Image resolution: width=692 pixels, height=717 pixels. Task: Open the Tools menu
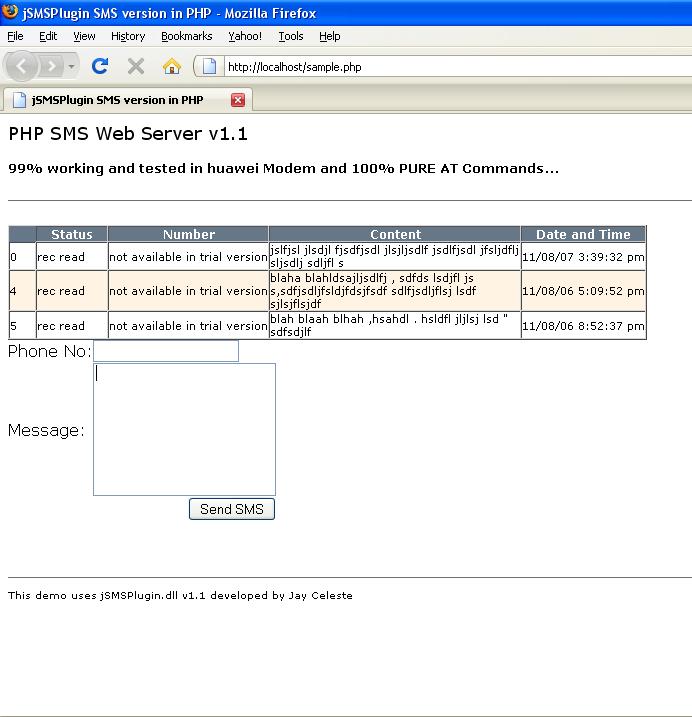(291, 36)
